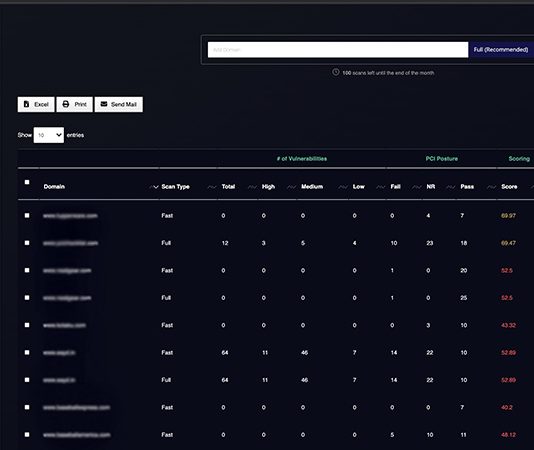Click the Send Mail button

[119, 104]
